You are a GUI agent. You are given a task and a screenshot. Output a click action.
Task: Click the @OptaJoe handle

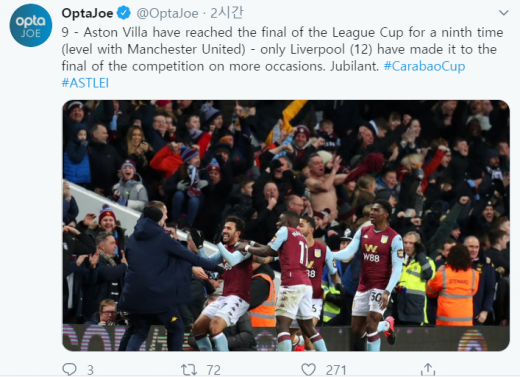[x=167, y=13]
